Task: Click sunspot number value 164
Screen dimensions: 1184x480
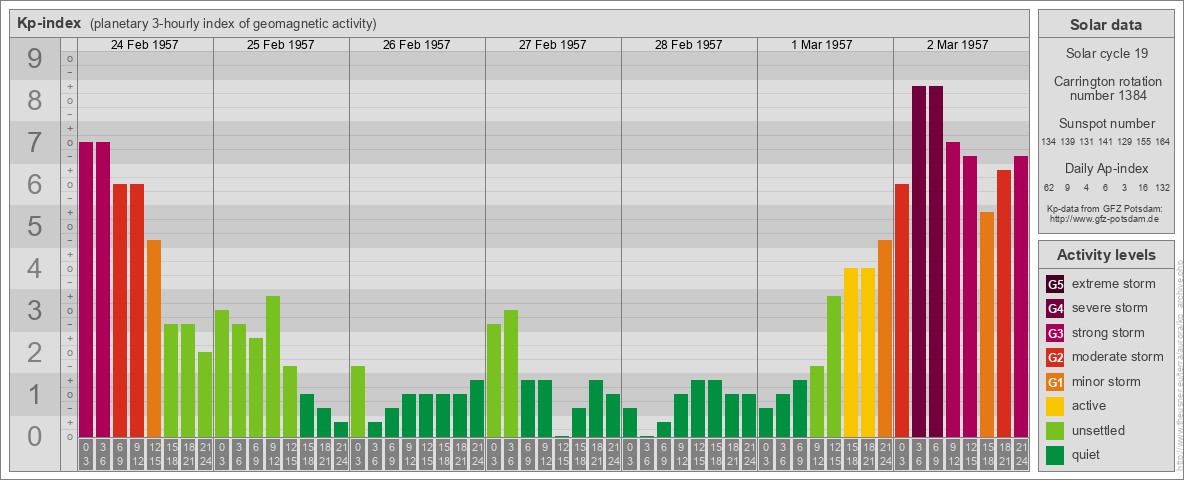Action: (x=1163, y=142)
